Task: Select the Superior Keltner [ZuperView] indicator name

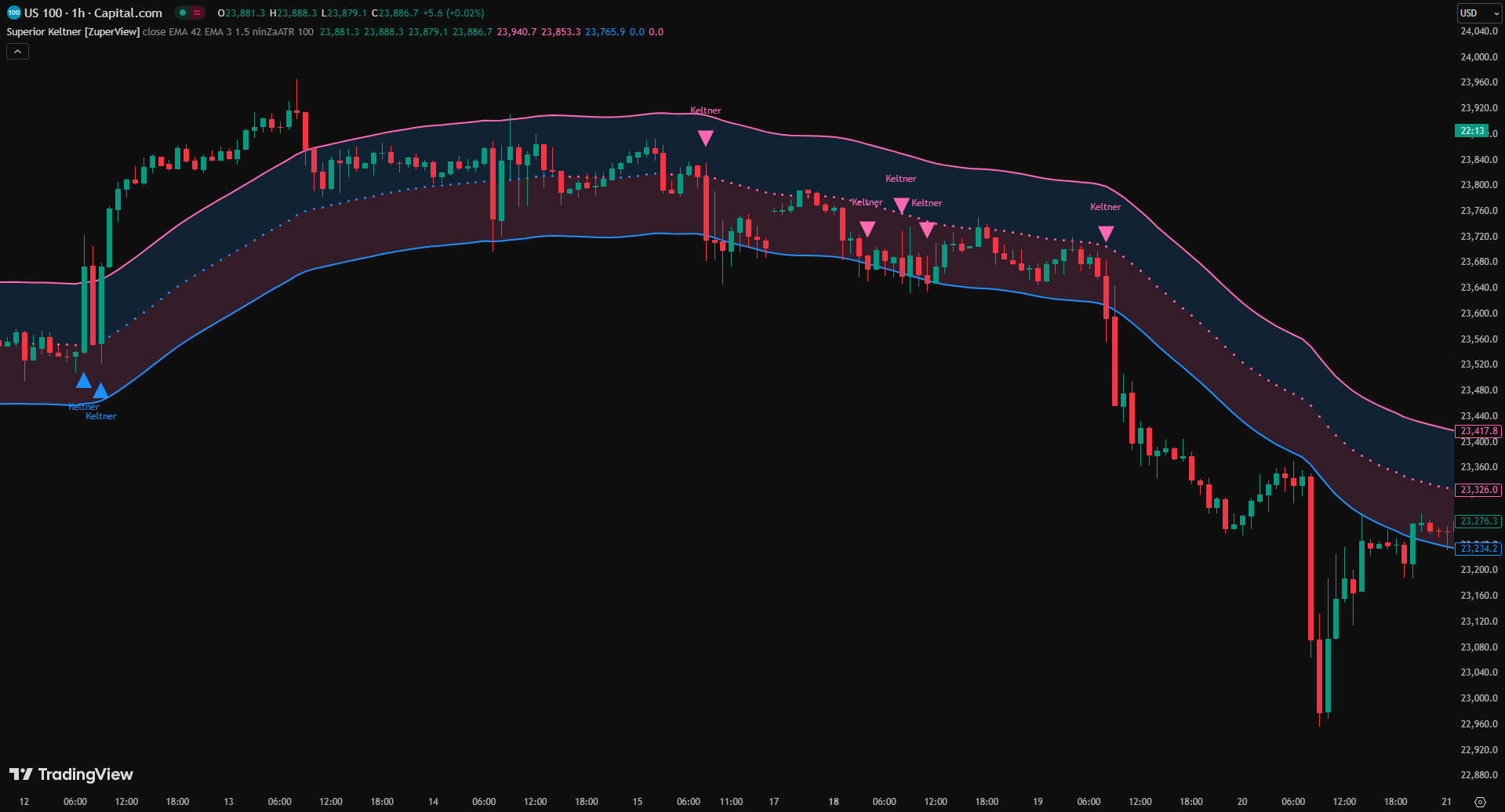Action: tap(73, 32)
